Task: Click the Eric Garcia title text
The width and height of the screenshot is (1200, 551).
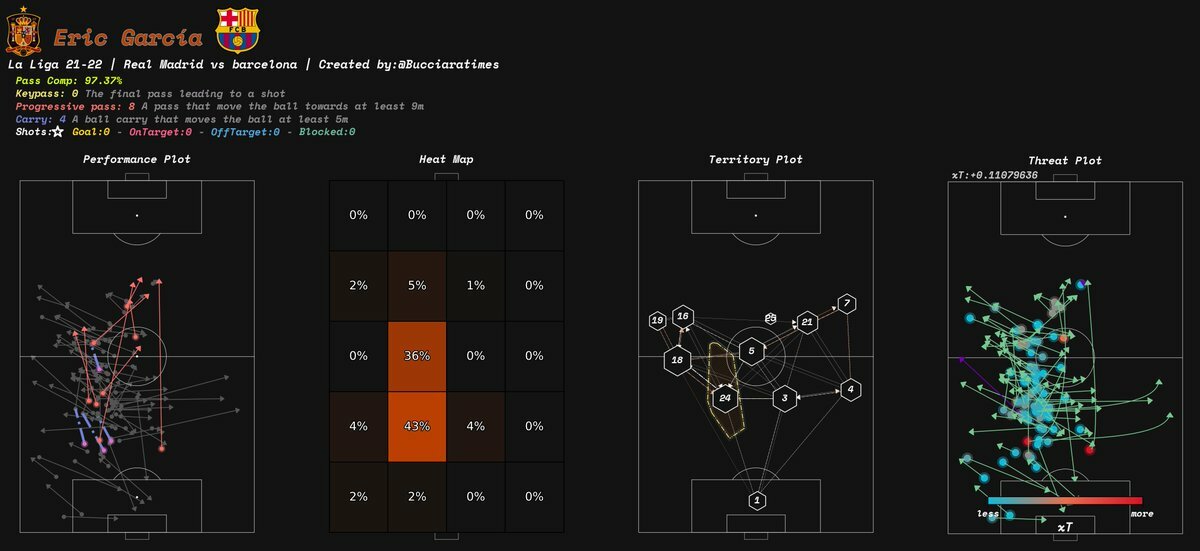Action: click(x=127, y=38)
